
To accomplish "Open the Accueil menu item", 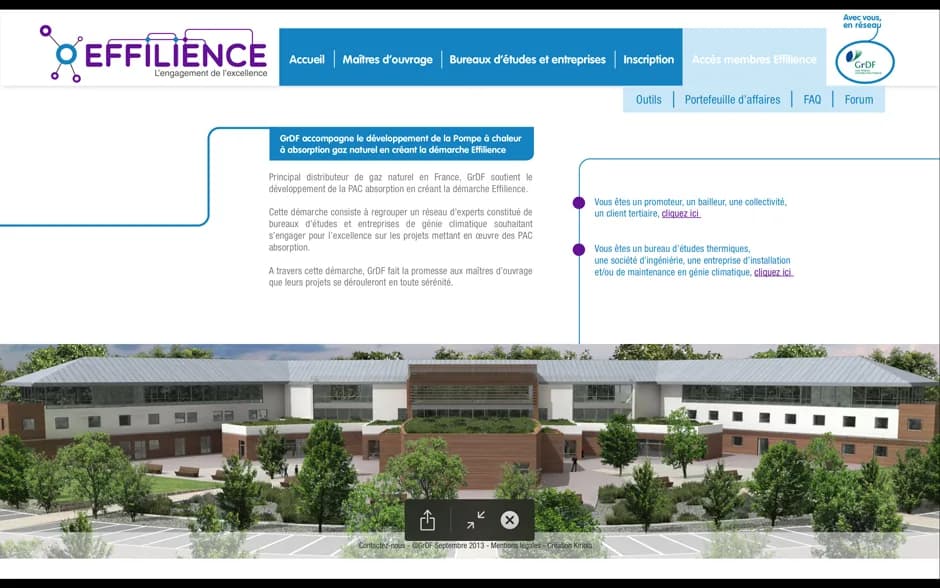I will click(307, 59).
